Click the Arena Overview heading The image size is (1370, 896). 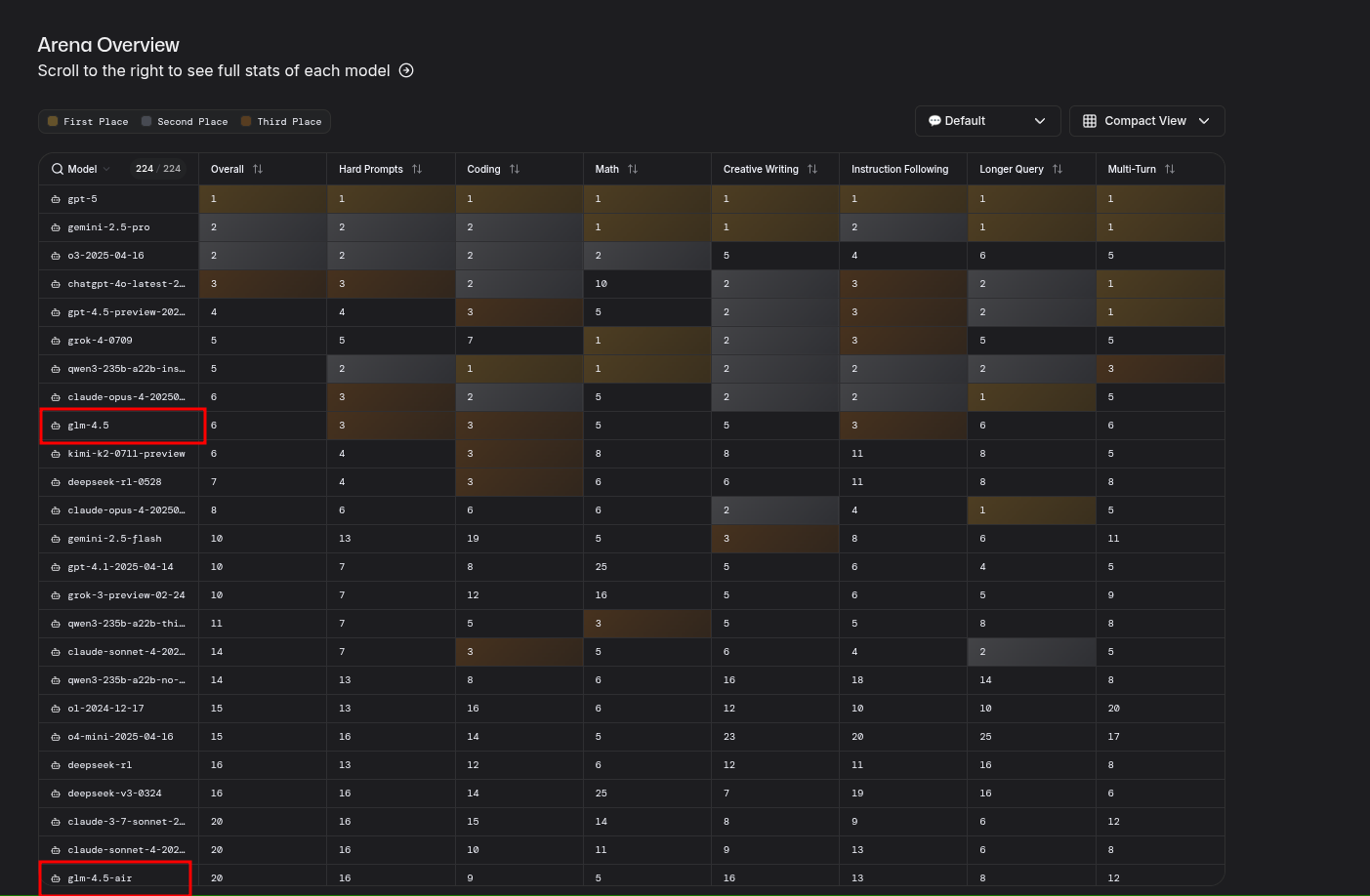(x=108, y=45)
